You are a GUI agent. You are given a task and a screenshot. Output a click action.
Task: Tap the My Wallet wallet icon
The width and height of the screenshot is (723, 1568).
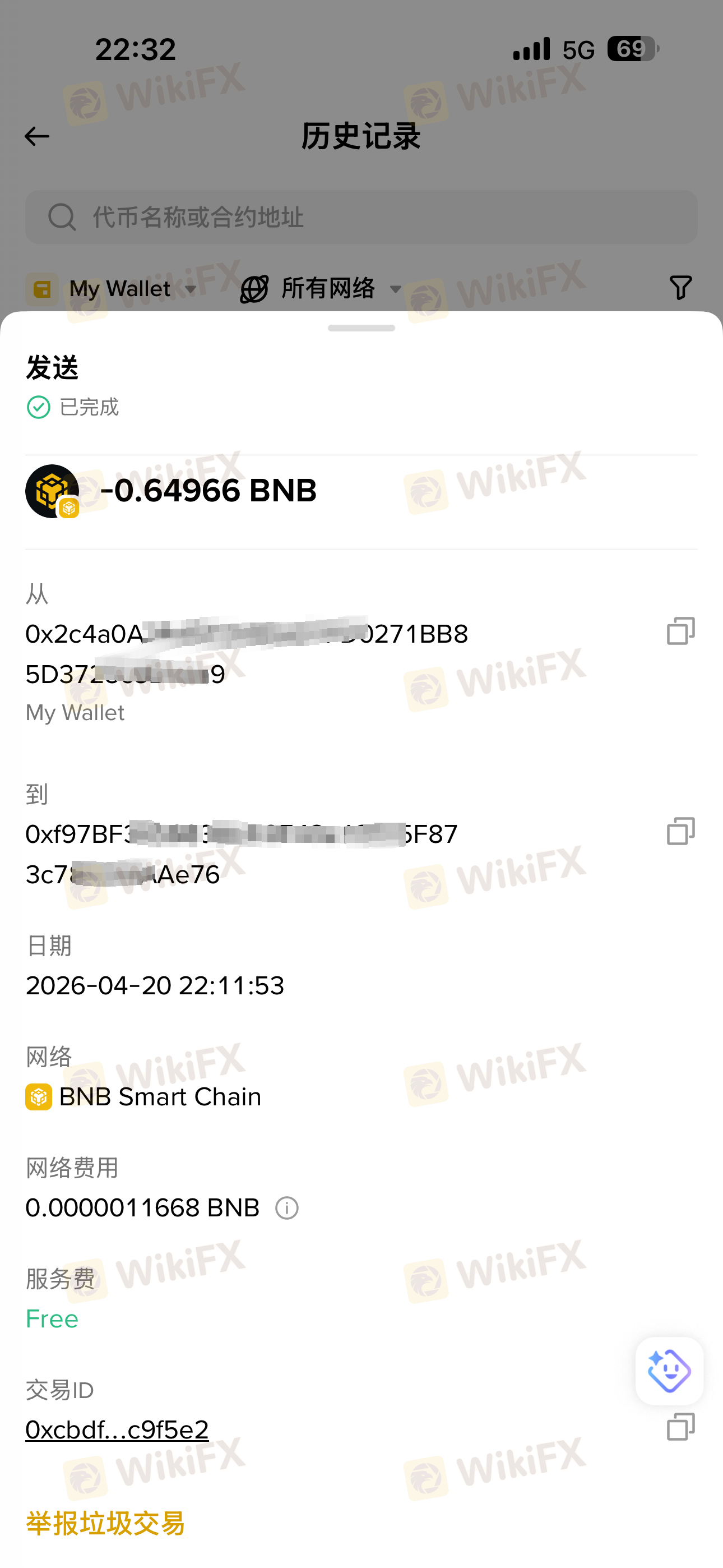click(42, 289)
